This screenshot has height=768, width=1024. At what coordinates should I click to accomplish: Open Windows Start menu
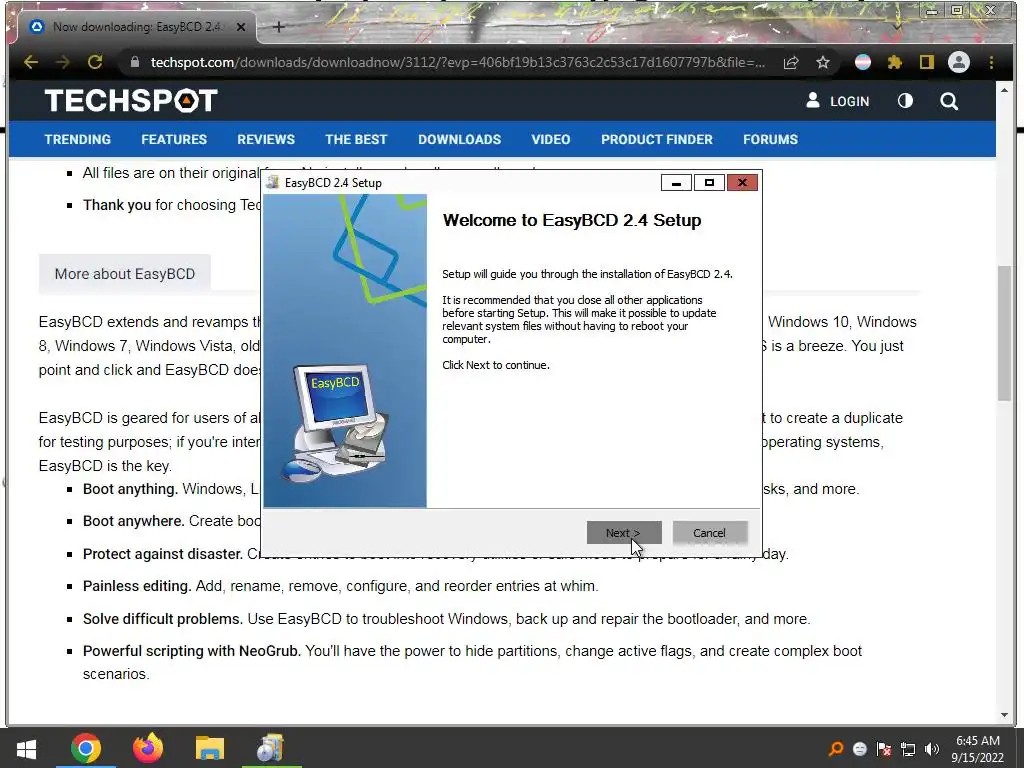pyautogui.click(x=26, y=748)
